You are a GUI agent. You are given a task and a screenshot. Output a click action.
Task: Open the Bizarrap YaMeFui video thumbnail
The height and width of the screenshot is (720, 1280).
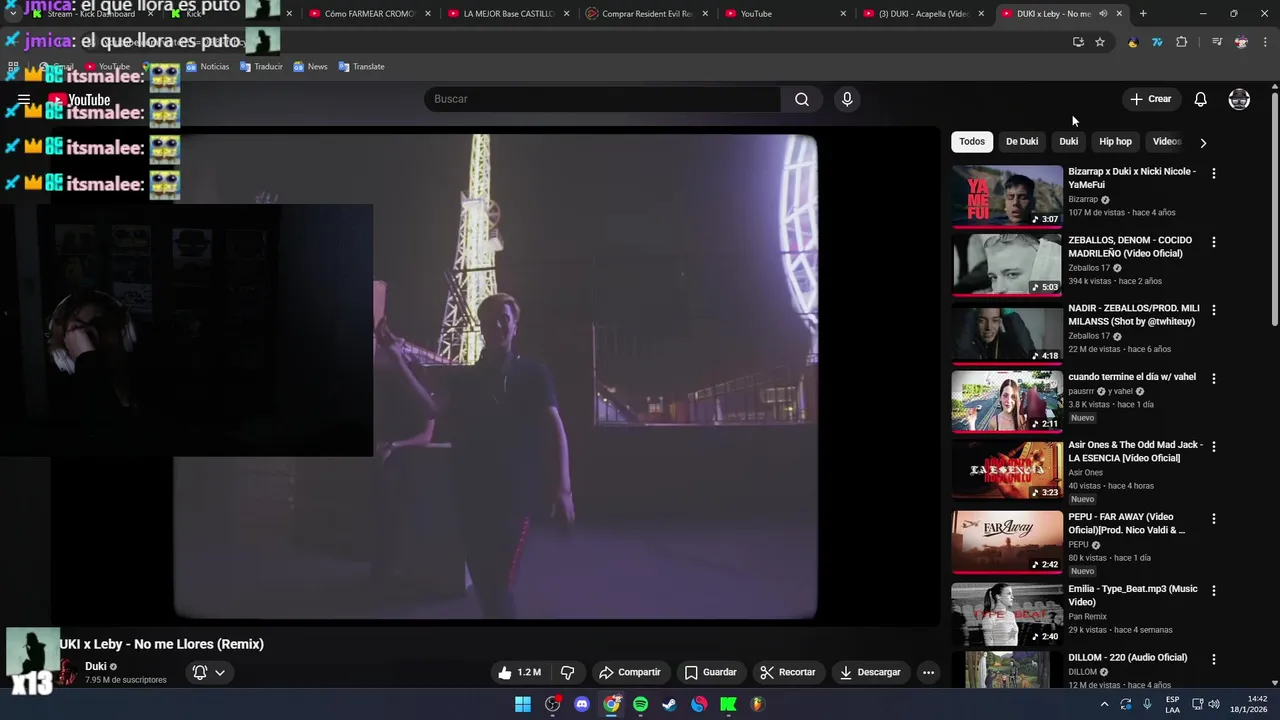1007,196
